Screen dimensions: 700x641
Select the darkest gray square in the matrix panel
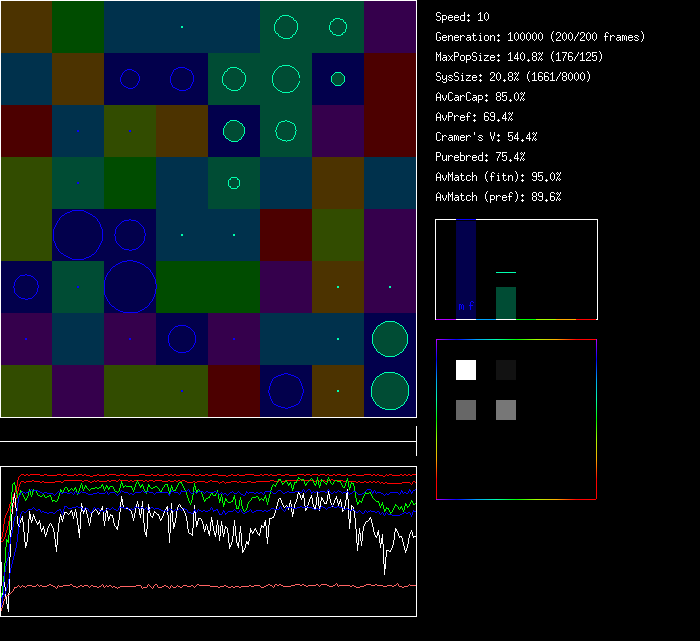point(506,370)
